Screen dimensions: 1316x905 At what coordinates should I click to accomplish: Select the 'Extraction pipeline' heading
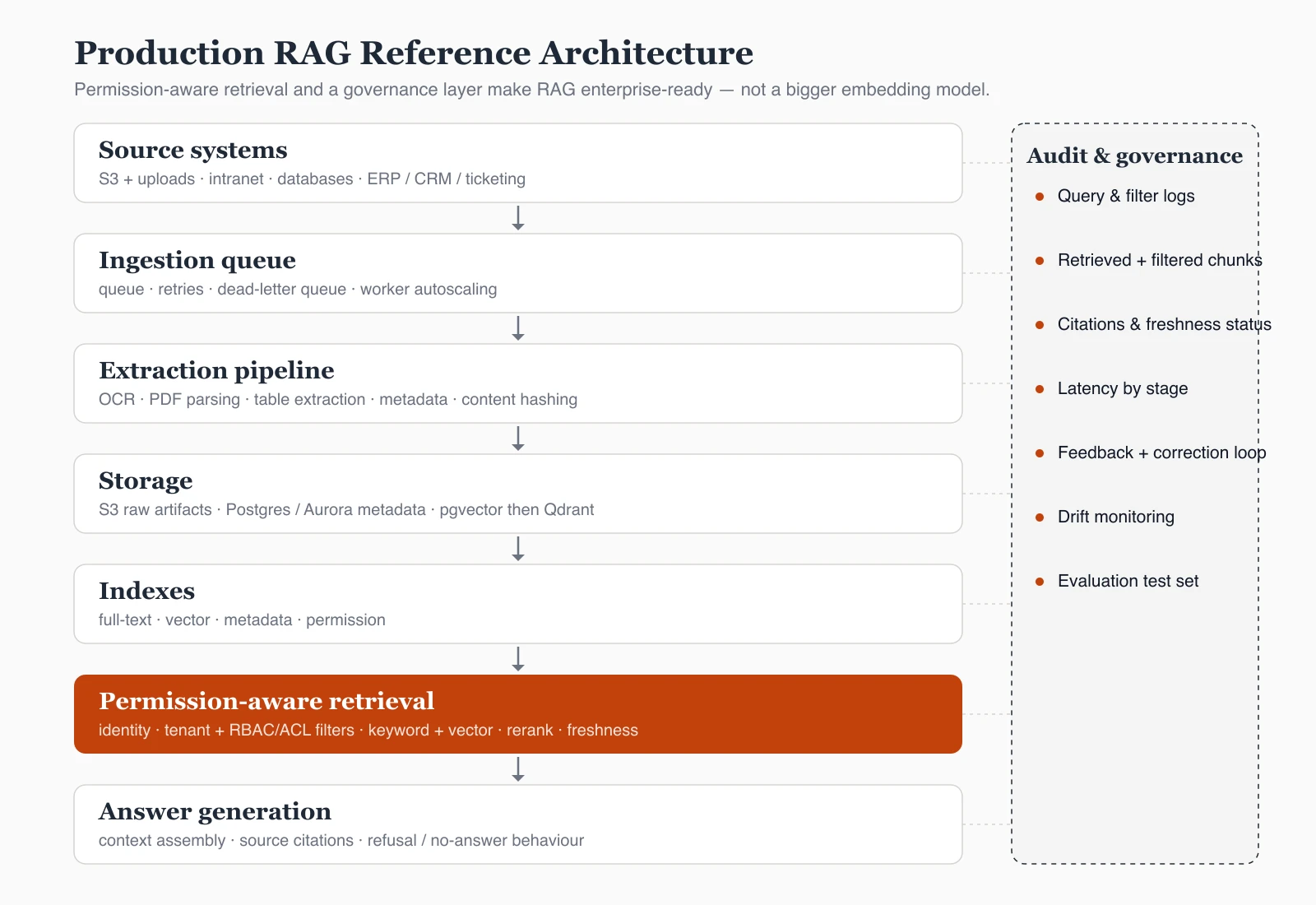216,370
